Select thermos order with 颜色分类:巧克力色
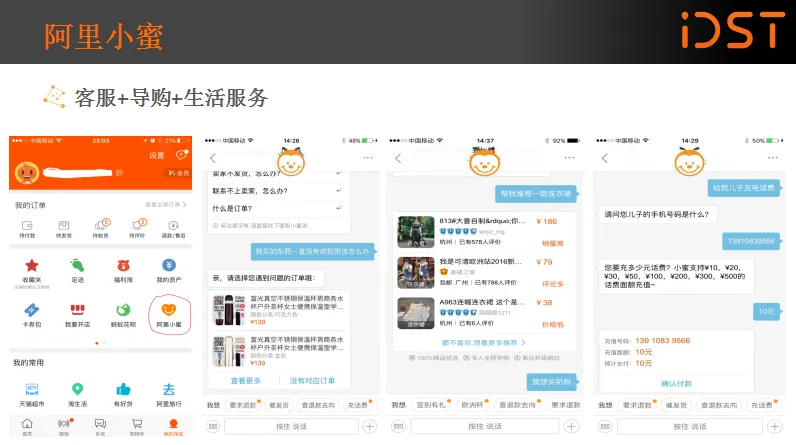Image resolution: width=796 pixels, height=445 pixels. click(278, 310)
